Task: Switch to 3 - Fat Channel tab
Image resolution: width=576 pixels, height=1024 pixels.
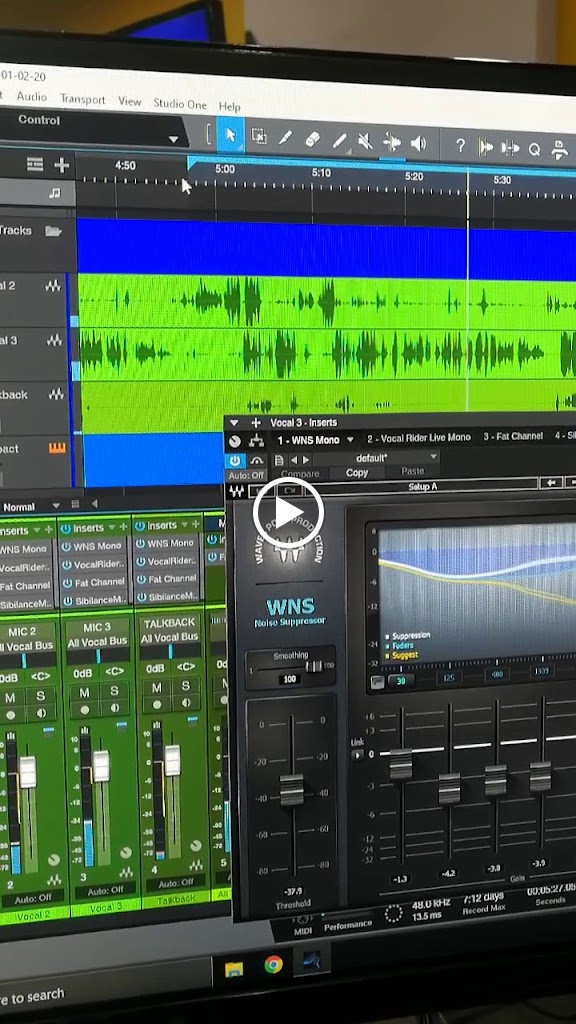Action: (x=513, y=436)
